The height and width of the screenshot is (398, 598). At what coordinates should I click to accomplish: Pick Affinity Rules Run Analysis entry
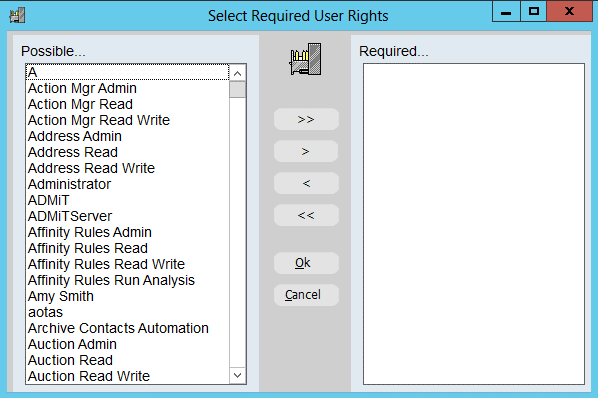[128, 280]
